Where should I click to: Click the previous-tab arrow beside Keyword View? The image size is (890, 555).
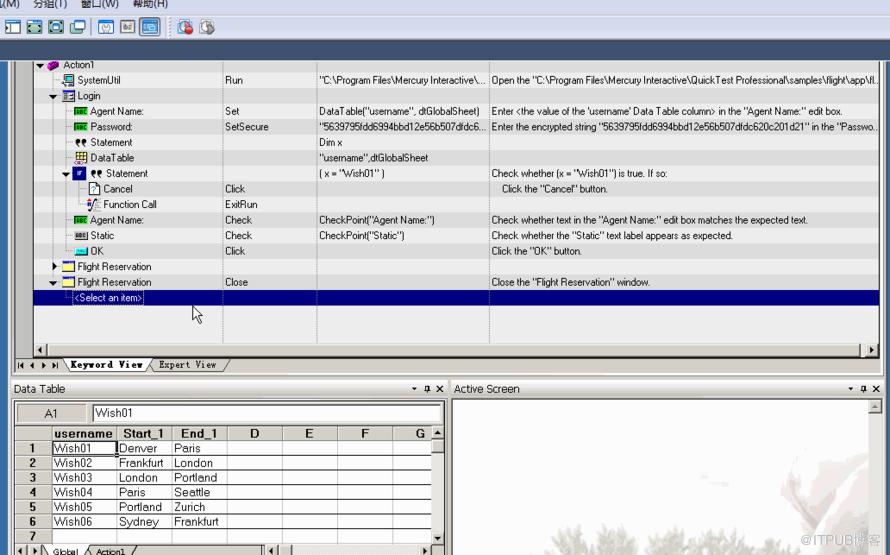click(x=32, y=365)
